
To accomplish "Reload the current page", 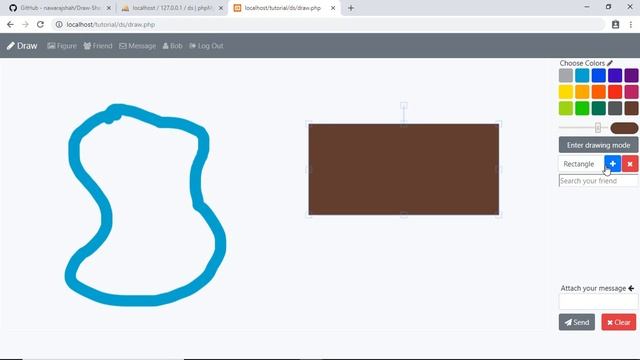I will click(x=40, y=24).
